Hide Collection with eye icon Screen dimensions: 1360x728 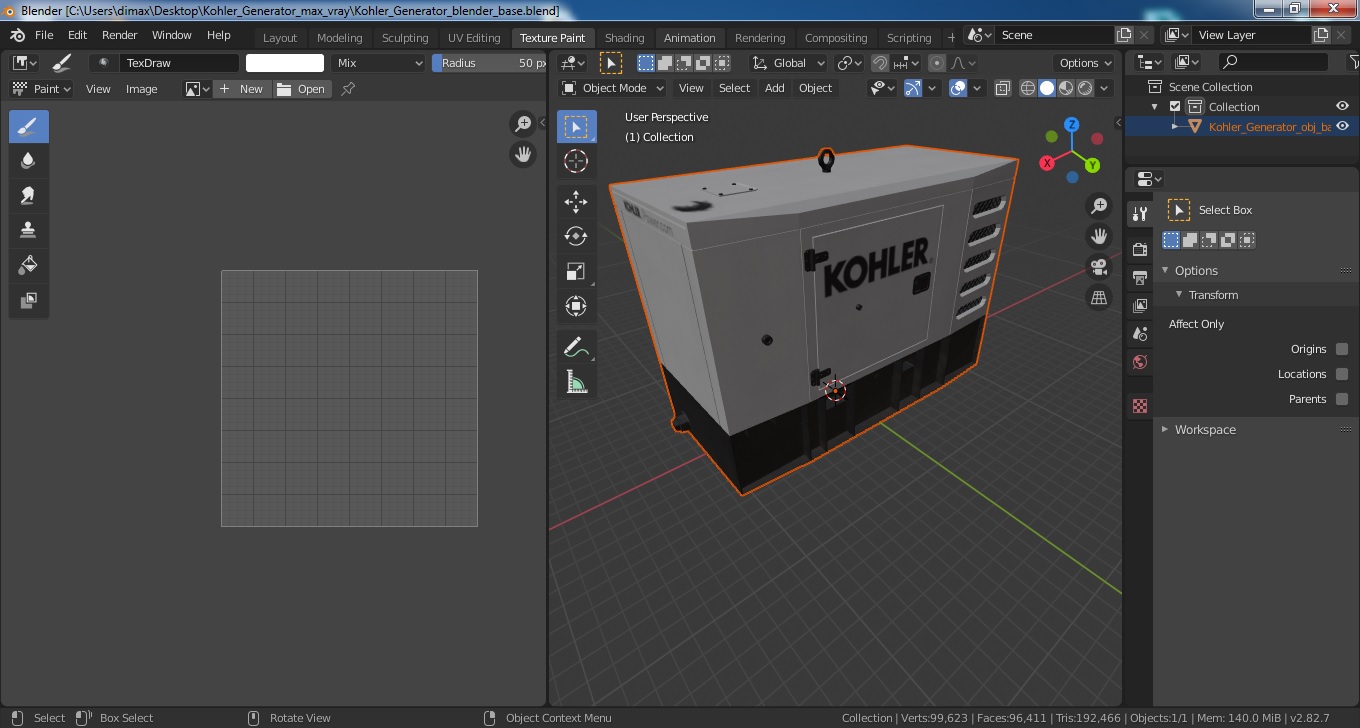coord(1343,107)
